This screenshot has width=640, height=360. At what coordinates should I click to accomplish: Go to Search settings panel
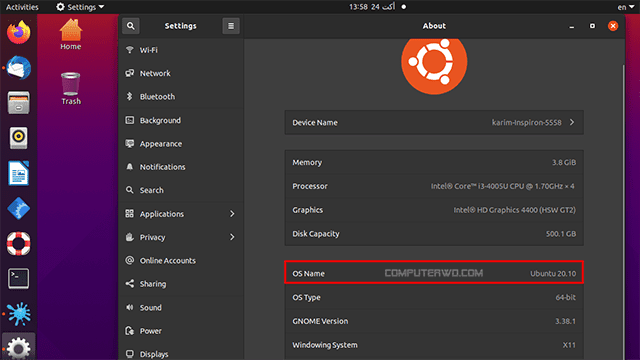[181, 190]
